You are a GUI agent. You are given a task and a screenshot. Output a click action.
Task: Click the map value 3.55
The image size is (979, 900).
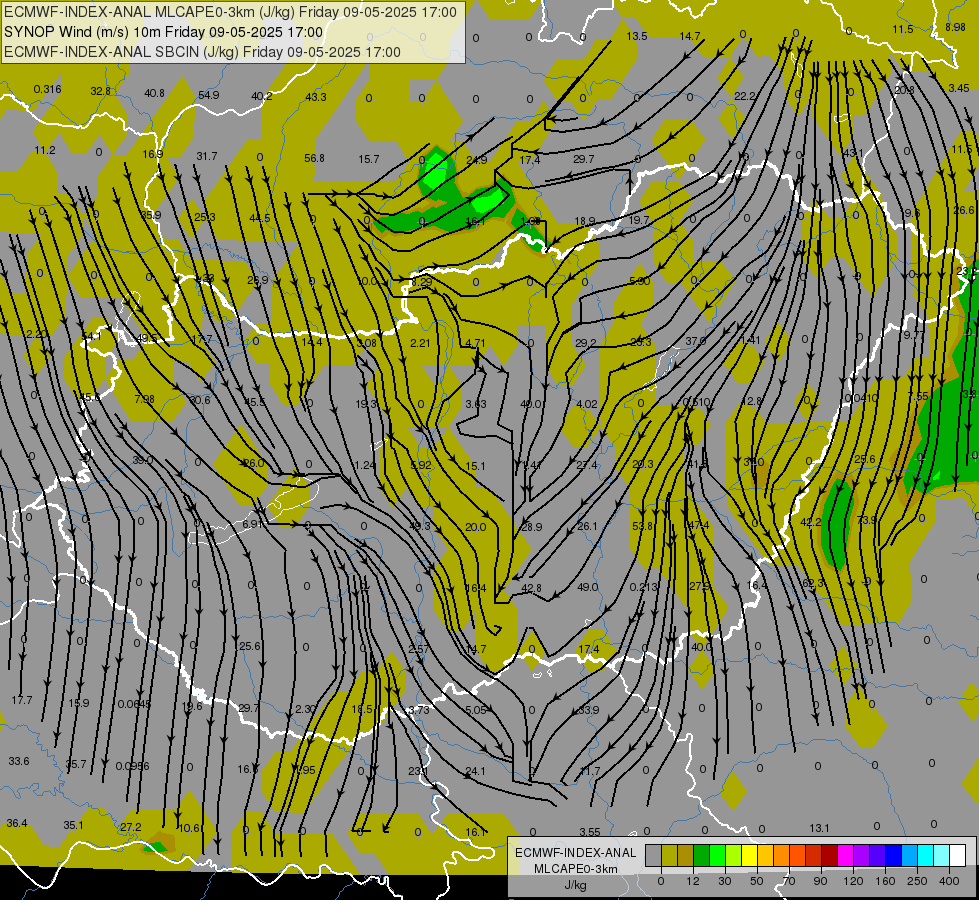[589, 832]
